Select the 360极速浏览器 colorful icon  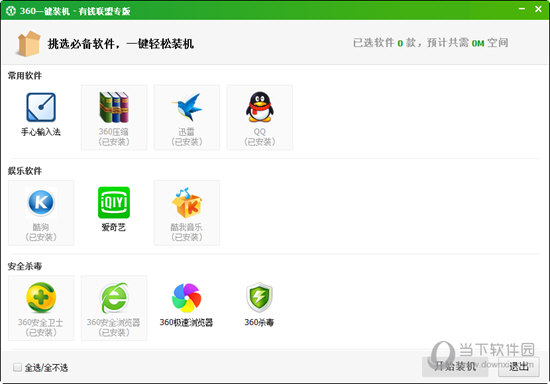pyautogui.click(x=187, y=298)
